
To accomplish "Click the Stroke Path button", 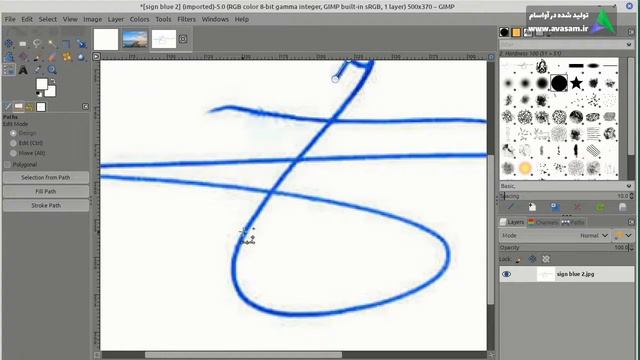I will click(x=46, y=205).
